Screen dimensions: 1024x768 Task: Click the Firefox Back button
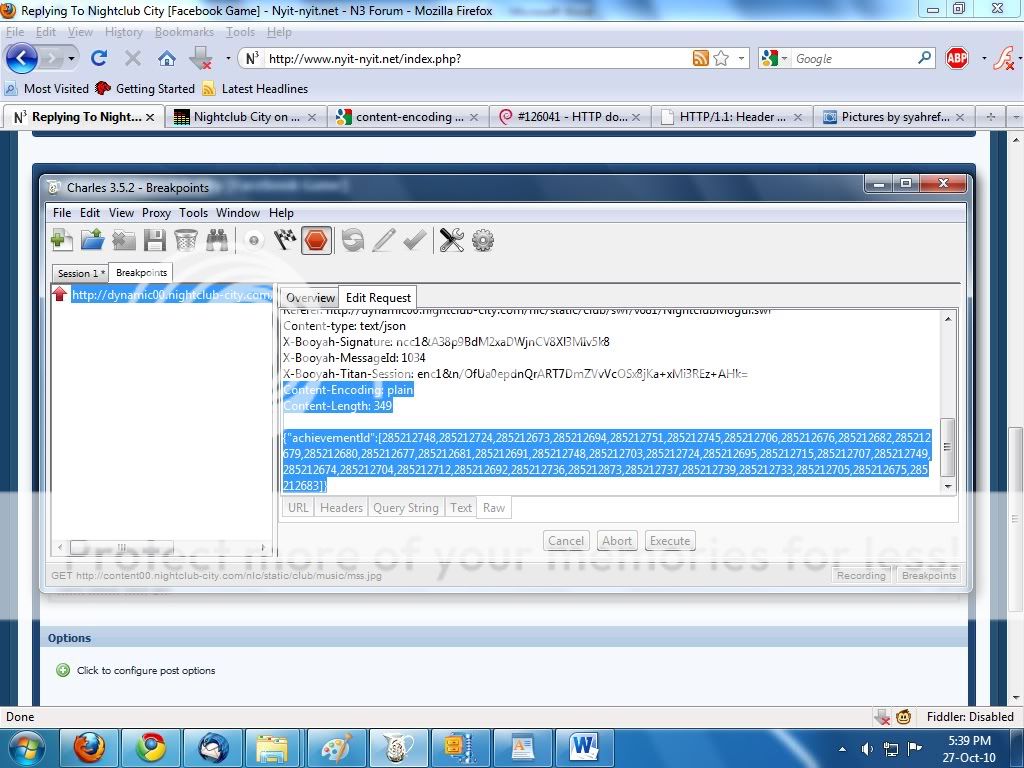(22, 59)
